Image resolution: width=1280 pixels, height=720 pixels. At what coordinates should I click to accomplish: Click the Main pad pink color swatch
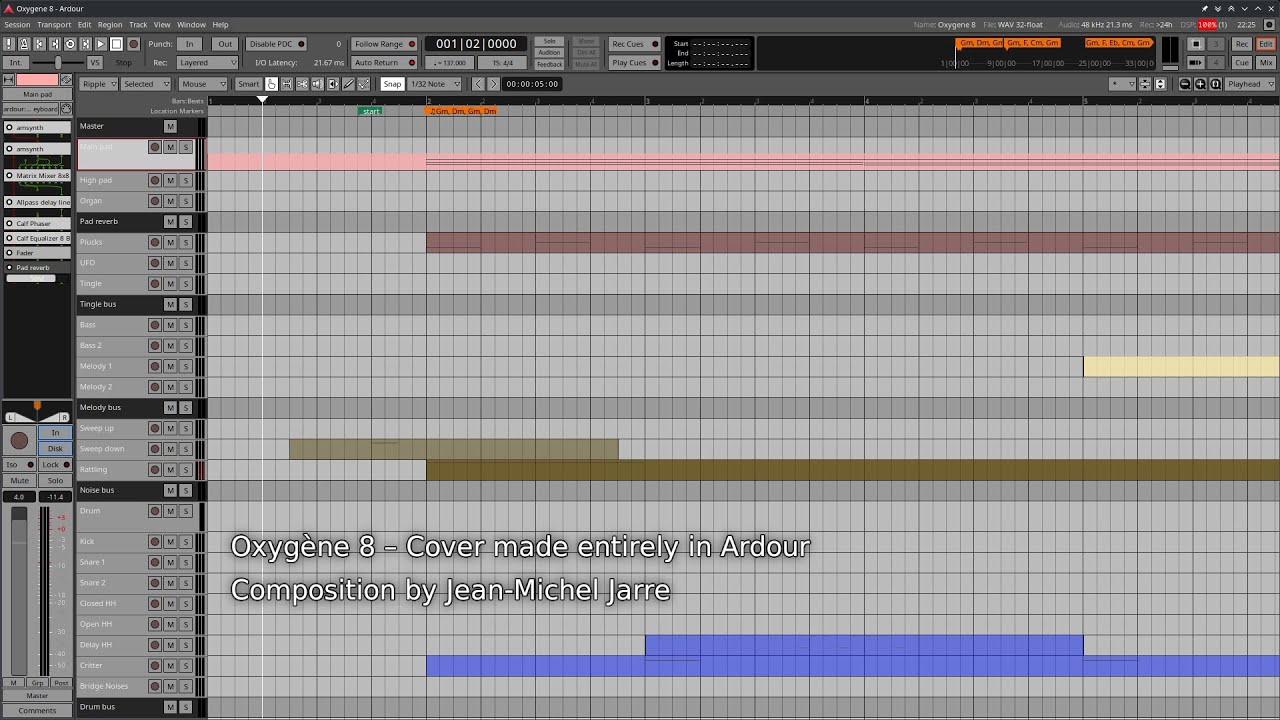(x=37, y=80)
